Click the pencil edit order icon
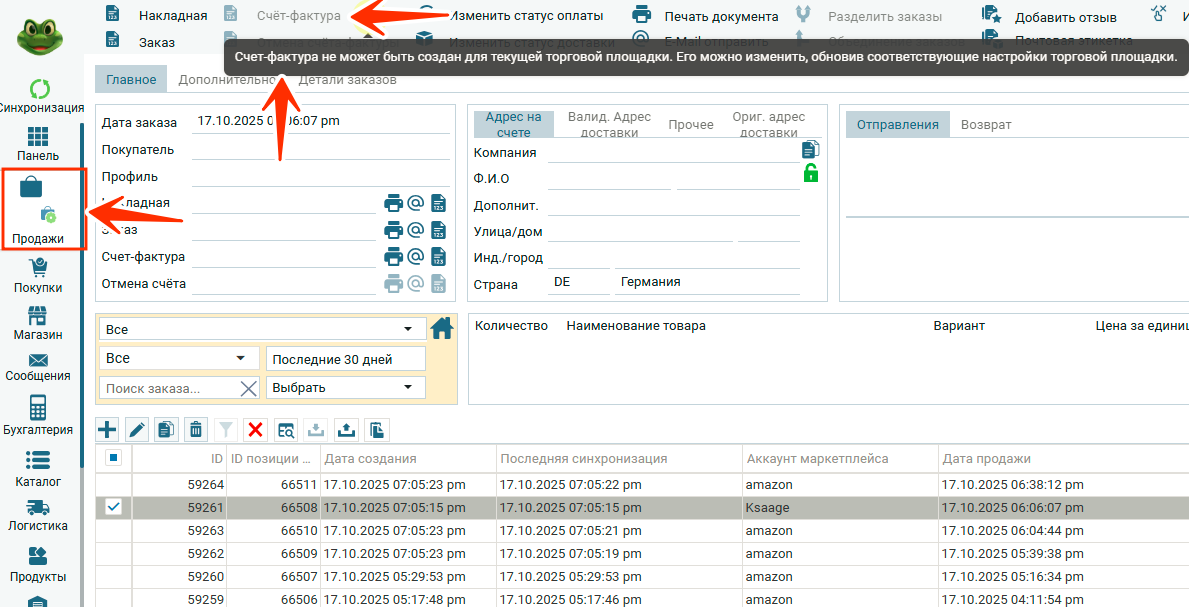Image resolution: width=1189 pixels, height=607 pixels. coord(137,430)
